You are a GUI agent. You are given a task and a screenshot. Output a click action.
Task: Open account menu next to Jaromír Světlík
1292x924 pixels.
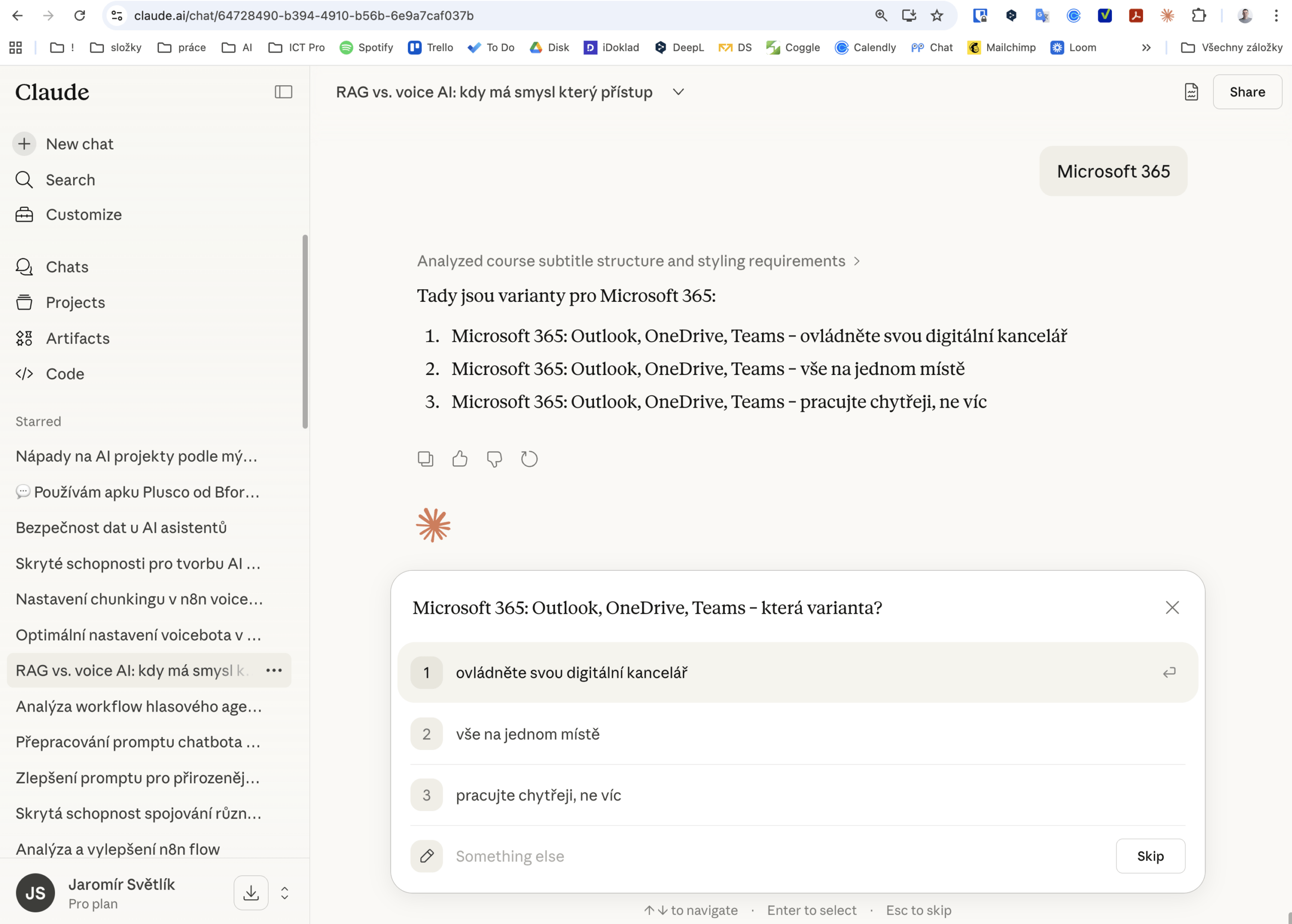285,893
